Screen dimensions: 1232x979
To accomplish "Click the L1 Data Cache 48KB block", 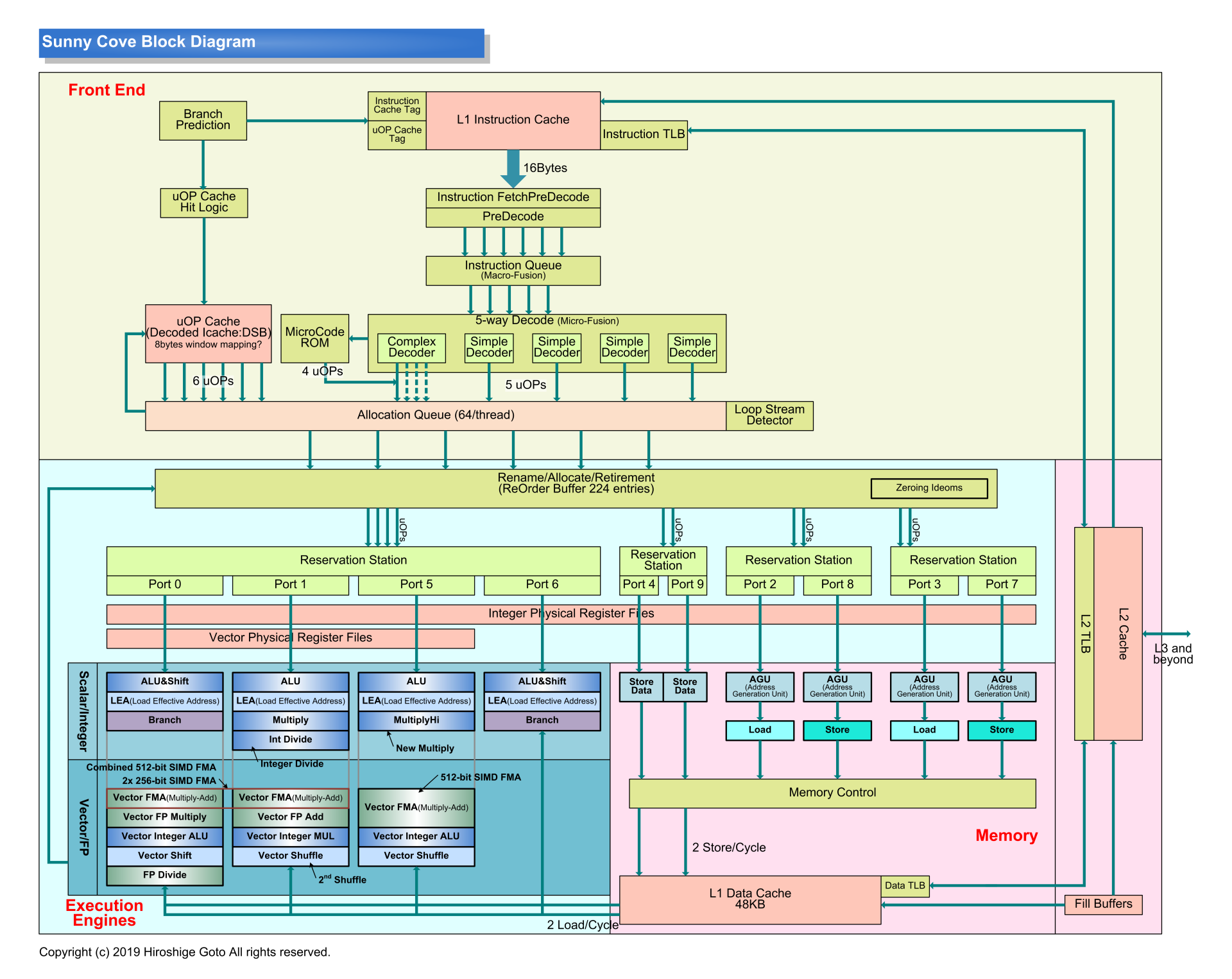I will point(749,899).
